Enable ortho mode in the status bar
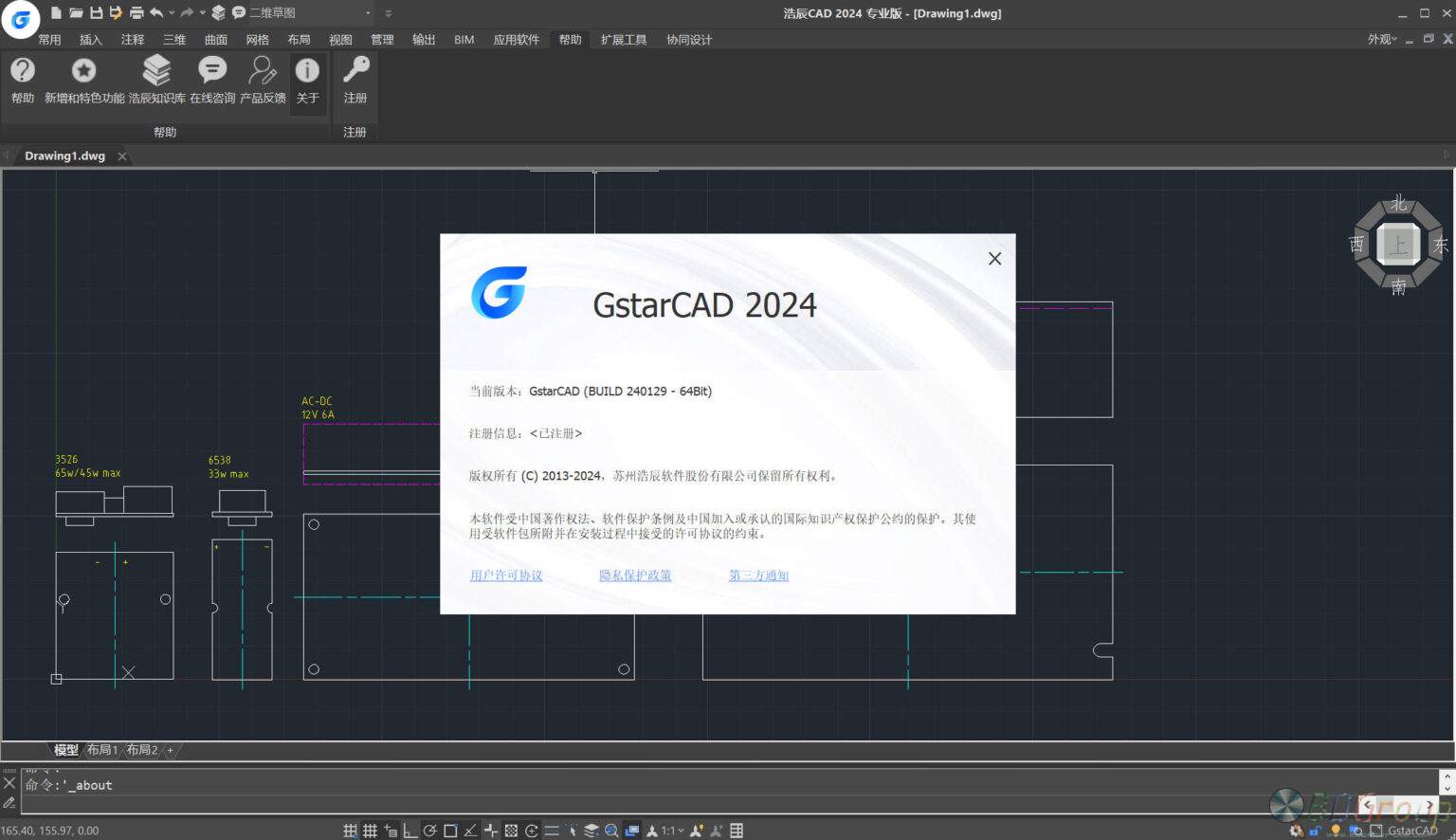This screenshot has width=1456, height=840. click(x=409, y=830)
